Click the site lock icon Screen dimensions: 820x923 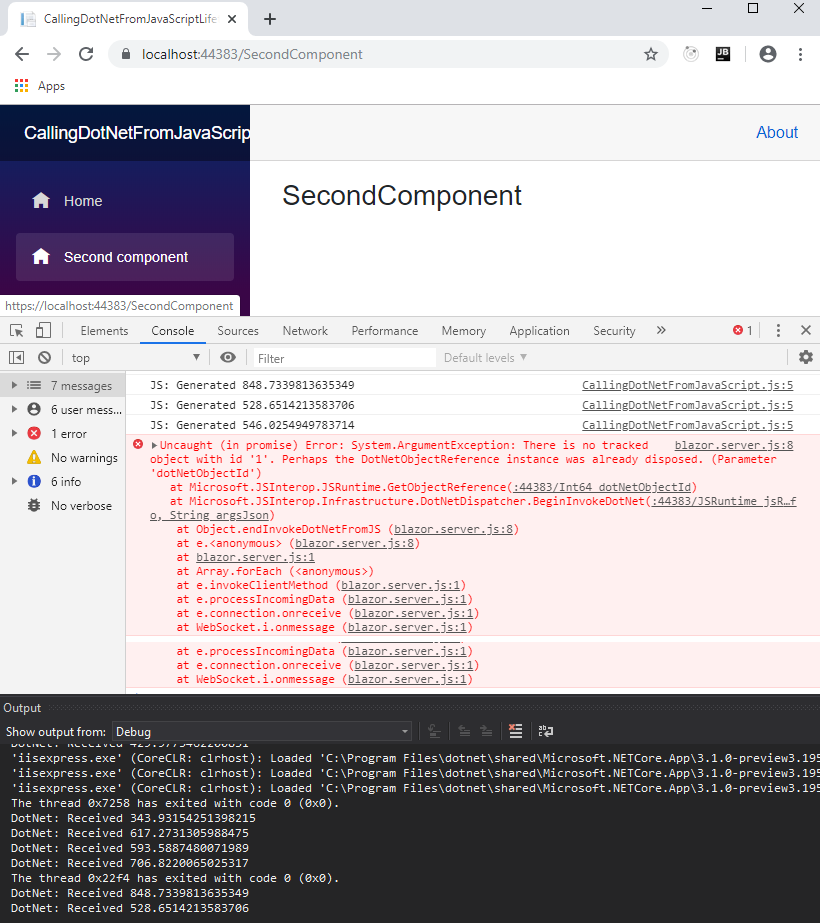[x=125, y=54]
